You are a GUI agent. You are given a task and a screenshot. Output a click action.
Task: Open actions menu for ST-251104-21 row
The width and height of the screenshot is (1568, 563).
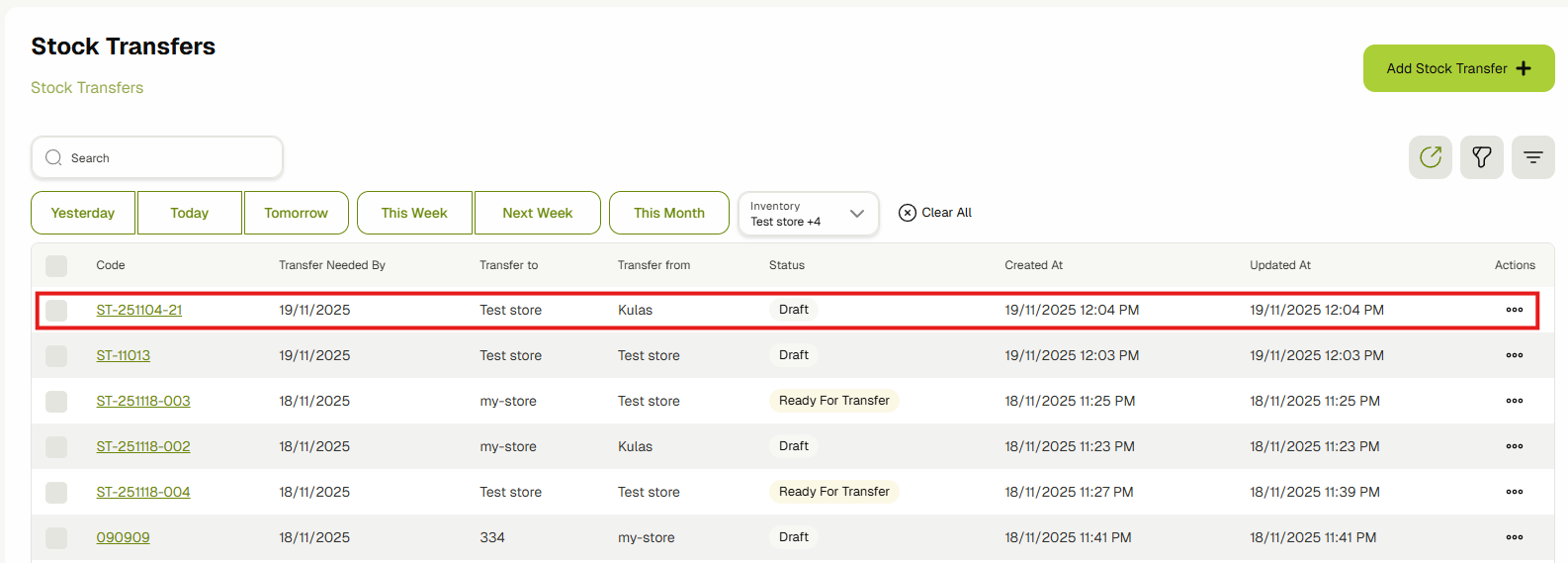click(1514, 310)
